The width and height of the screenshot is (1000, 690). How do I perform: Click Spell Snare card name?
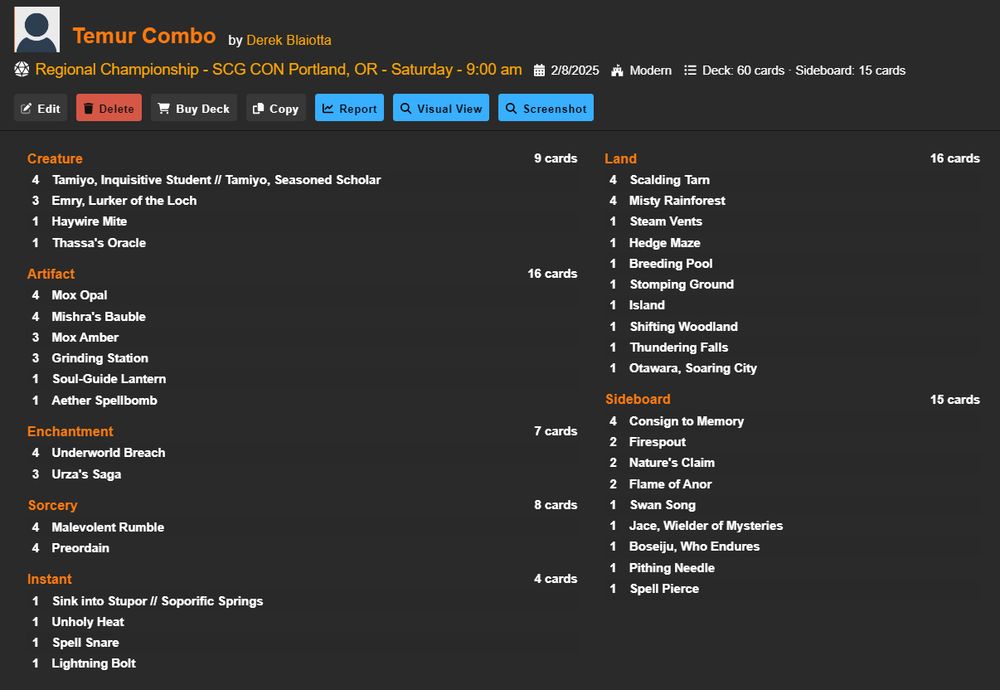pos(85,642)
